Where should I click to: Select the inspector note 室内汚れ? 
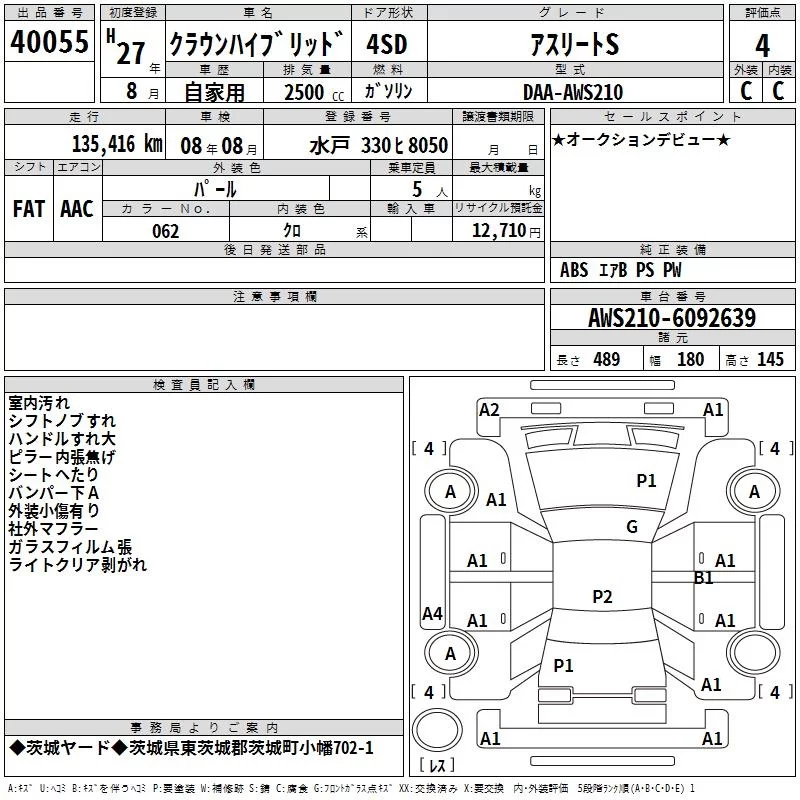(x=39, y=403)
